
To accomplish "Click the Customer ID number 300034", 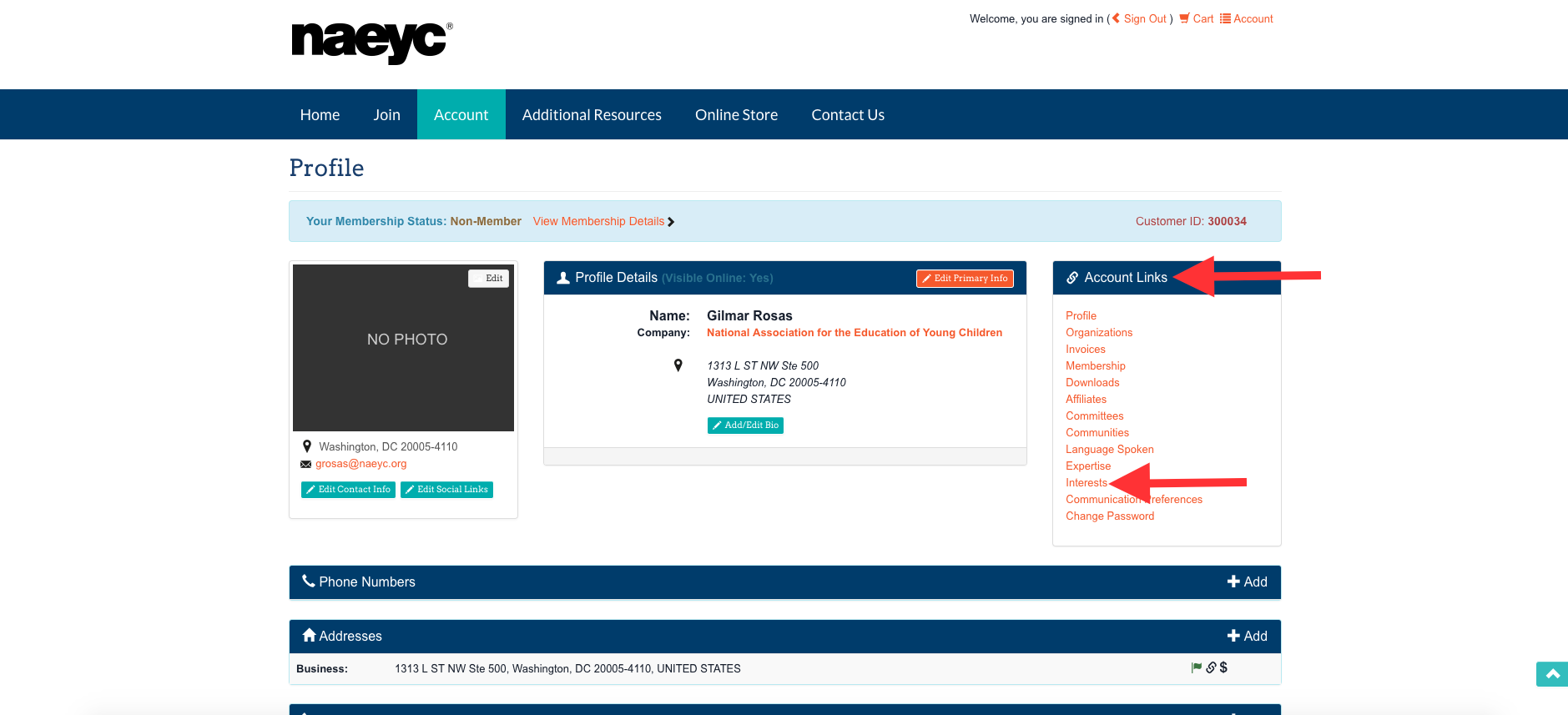I will click(1227, 221).
